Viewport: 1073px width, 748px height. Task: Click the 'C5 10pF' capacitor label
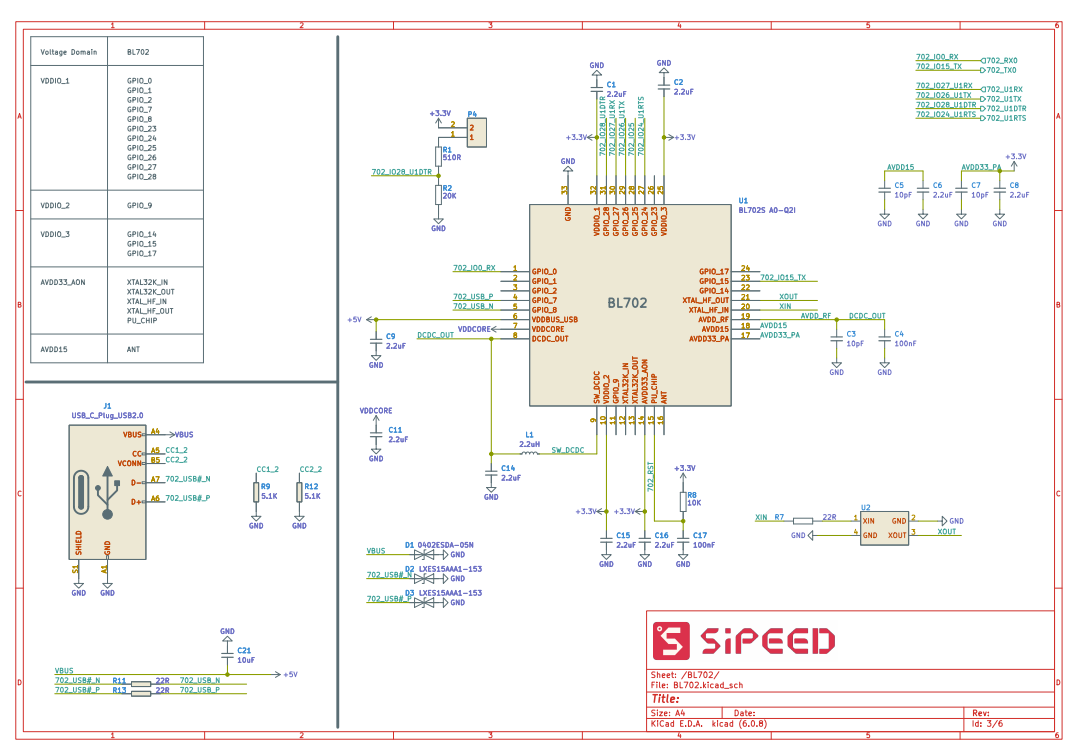(x=903, y=190)
